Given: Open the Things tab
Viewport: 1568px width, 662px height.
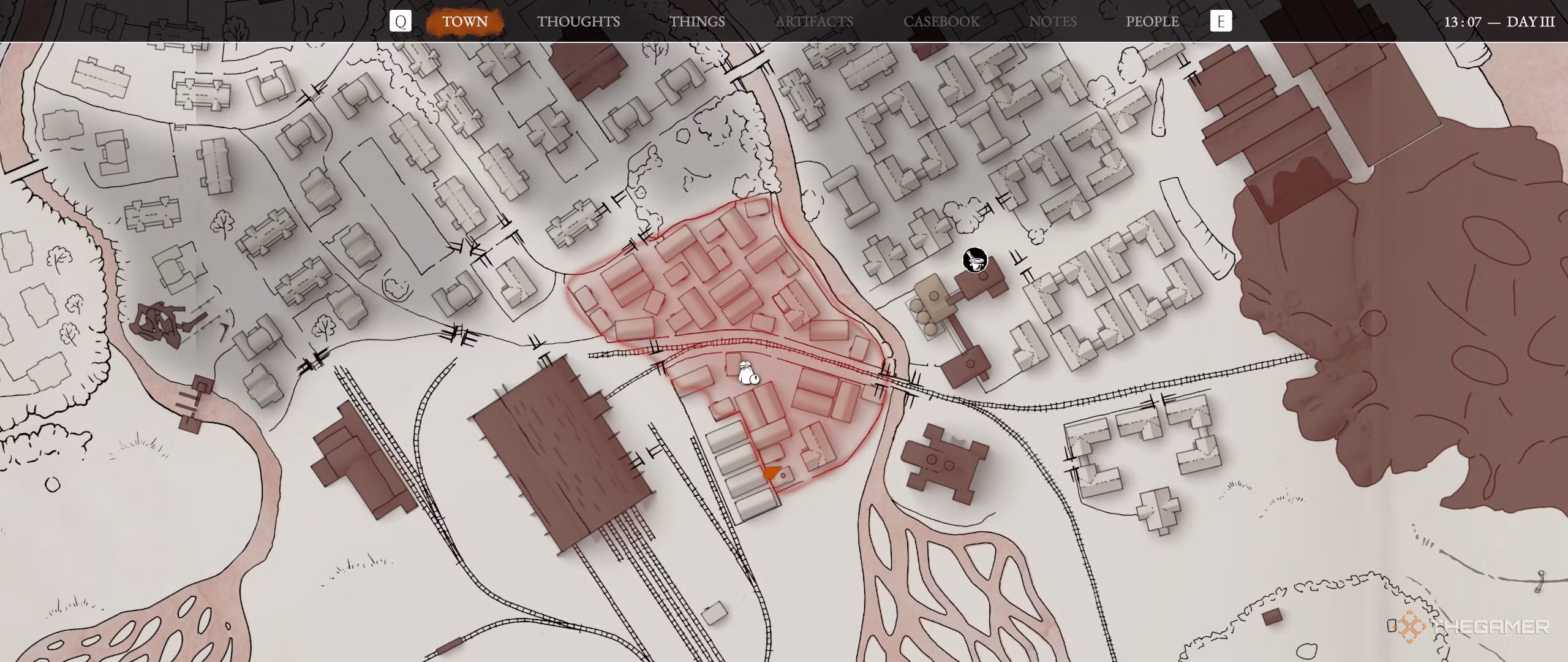Looking at the screenshot, I should (697, 22).
